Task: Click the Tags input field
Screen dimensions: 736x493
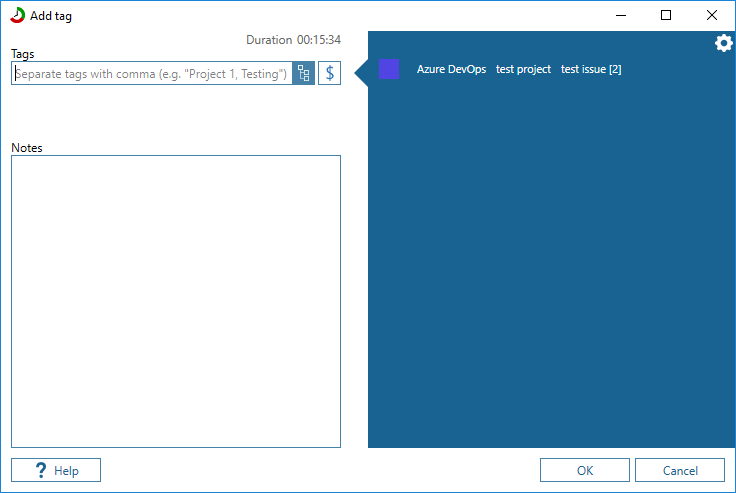Action: coord(152,73)
